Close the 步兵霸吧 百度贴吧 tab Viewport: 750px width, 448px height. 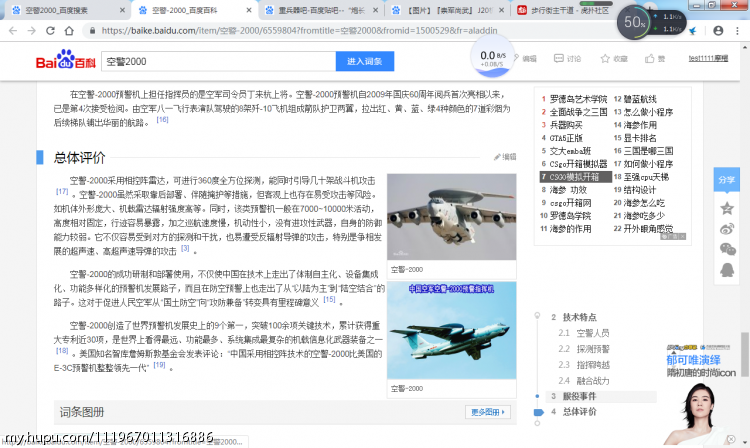point(375,10)
